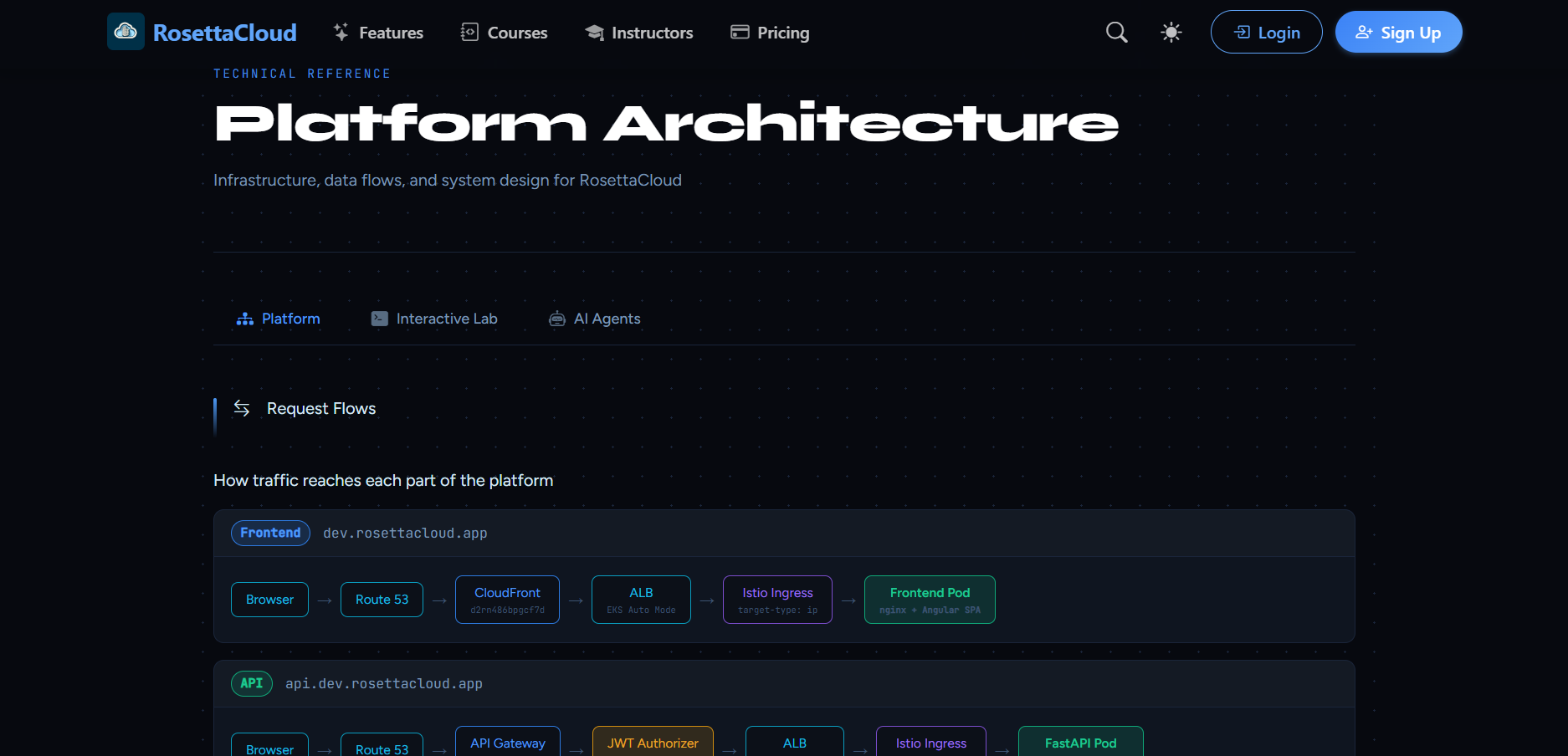Click the Sign Up button

pyautogui.click(x=1399, y=33)
